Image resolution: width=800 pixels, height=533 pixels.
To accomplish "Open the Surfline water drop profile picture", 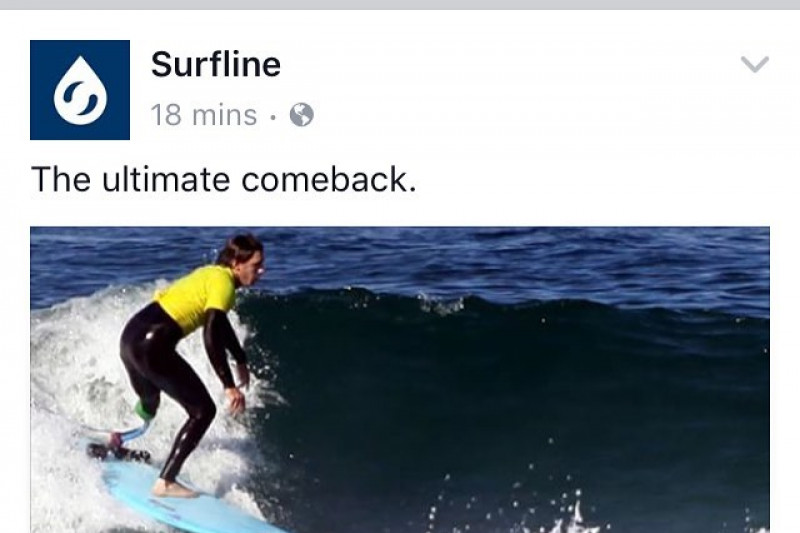I will (x=80, y=90).
